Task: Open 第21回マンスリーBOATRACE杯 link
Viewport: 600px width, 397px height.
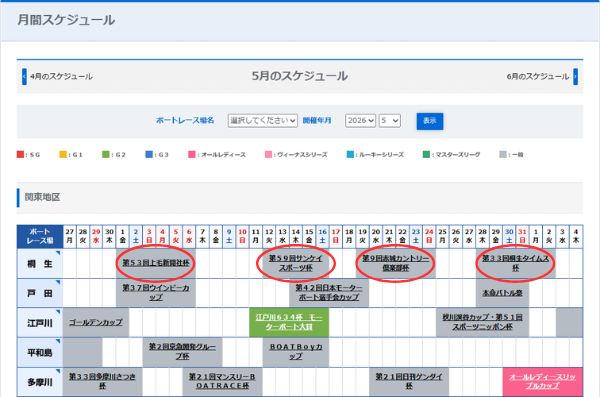Action: [222, 381]
